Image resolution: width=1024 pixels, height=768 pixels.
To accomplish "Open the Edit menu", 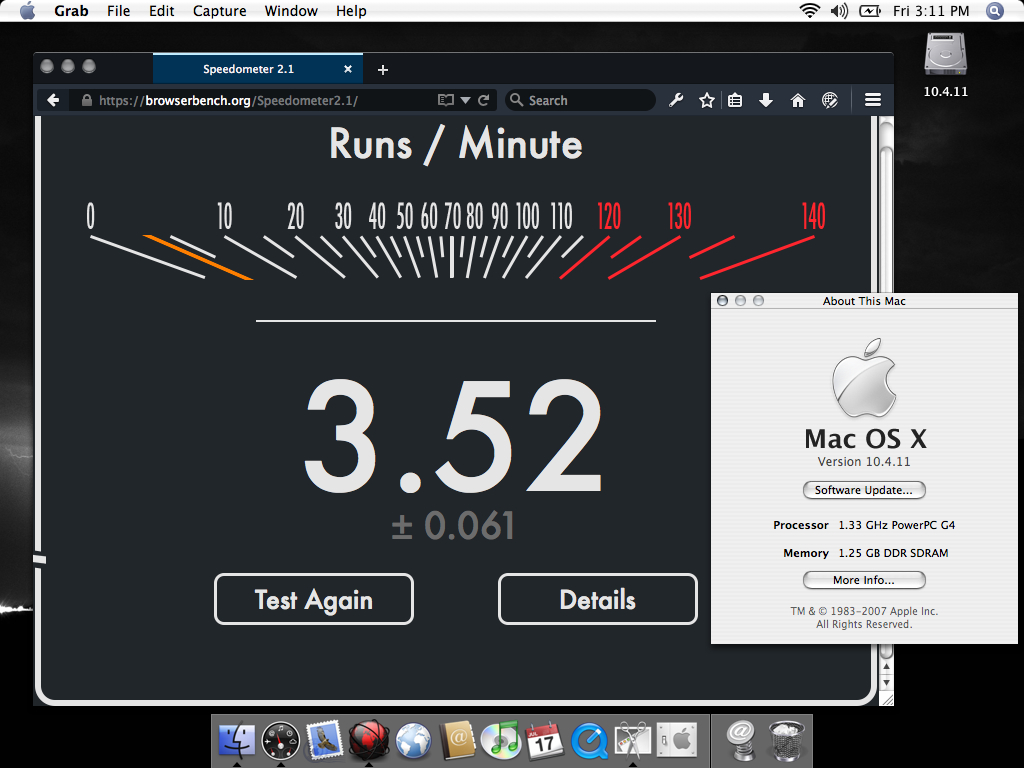I will [x=161, y=10].
